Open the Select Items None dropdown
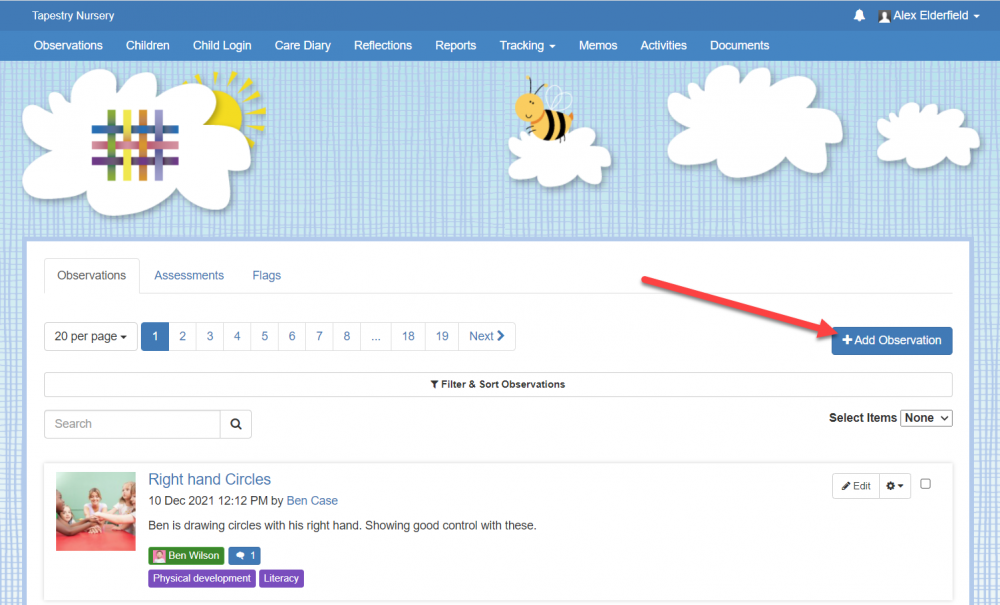1000x605 pixels. pyautogui.click(x=926, y=418)
